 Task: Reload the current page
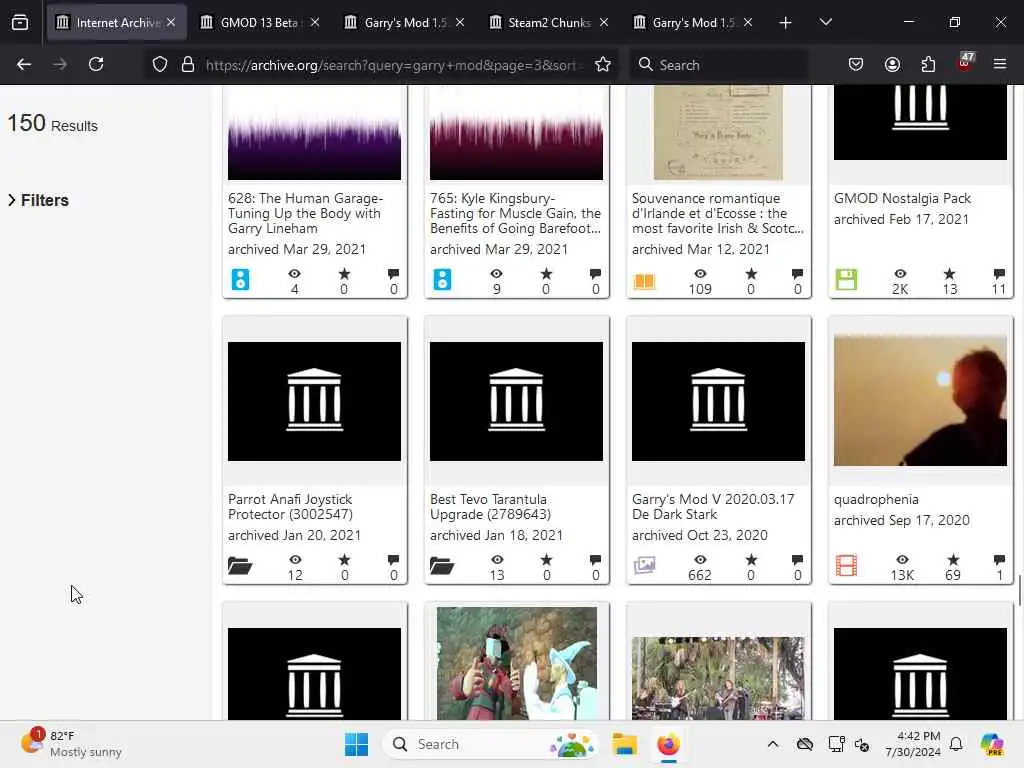[96, 64]
